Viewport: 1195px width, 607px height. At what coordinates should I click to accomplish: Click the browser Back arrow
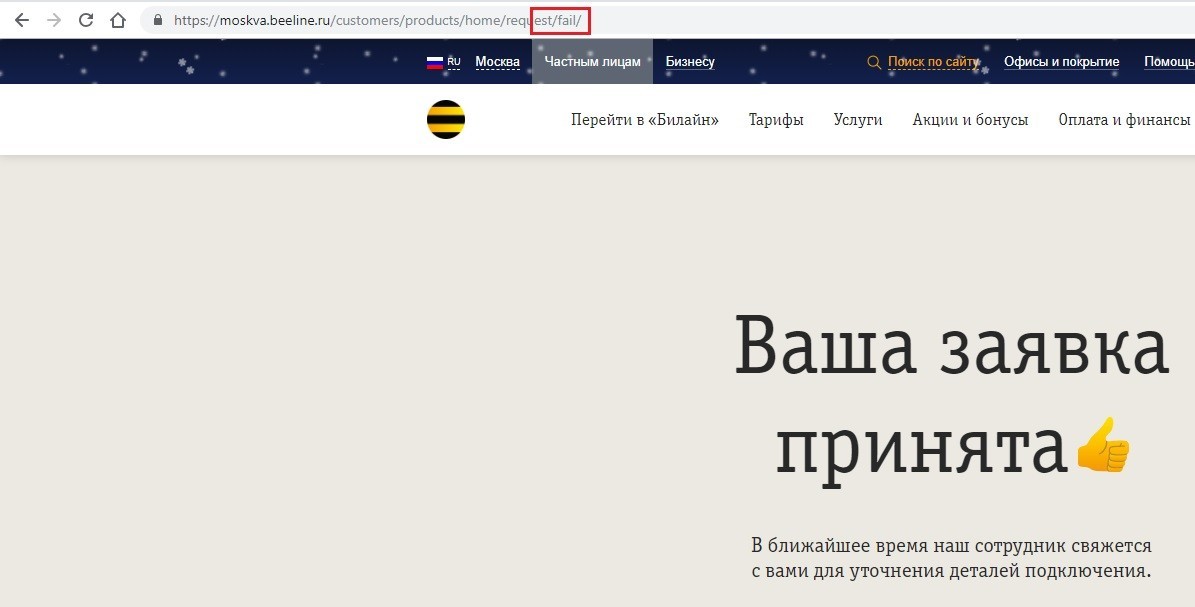pos(21,20)
